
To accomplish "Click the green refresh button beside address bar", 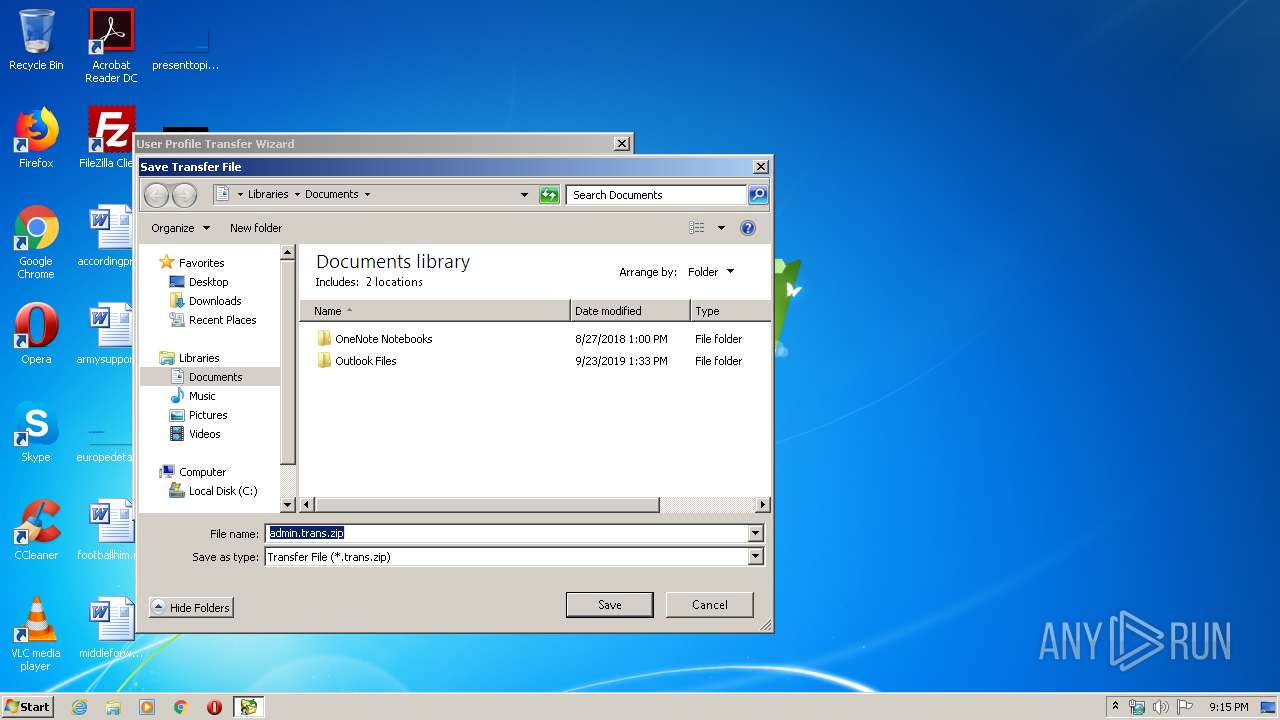I will [549, 195].
